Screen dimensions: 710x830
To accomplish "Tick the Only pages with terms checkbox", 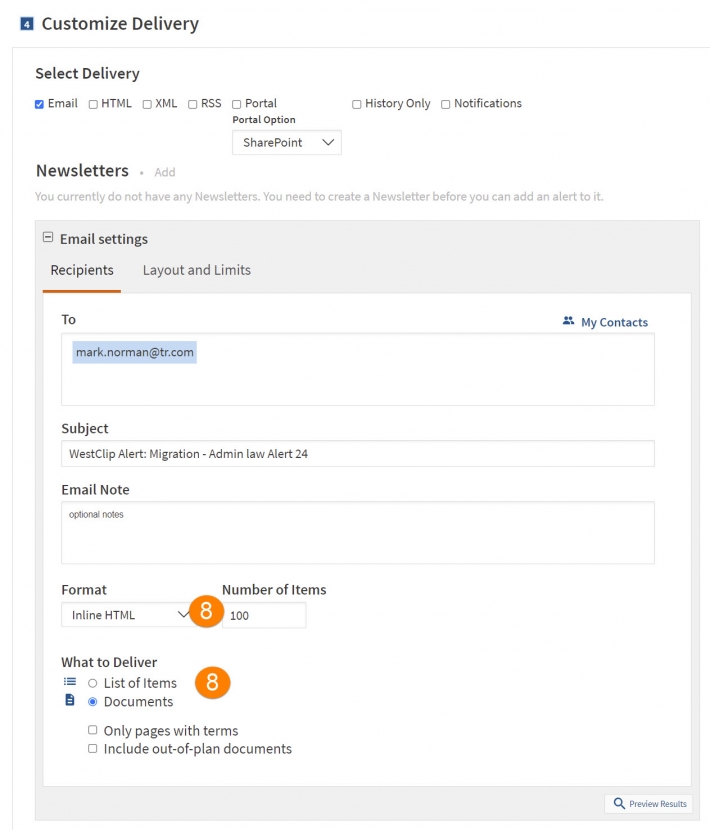I will coord(93,730).
